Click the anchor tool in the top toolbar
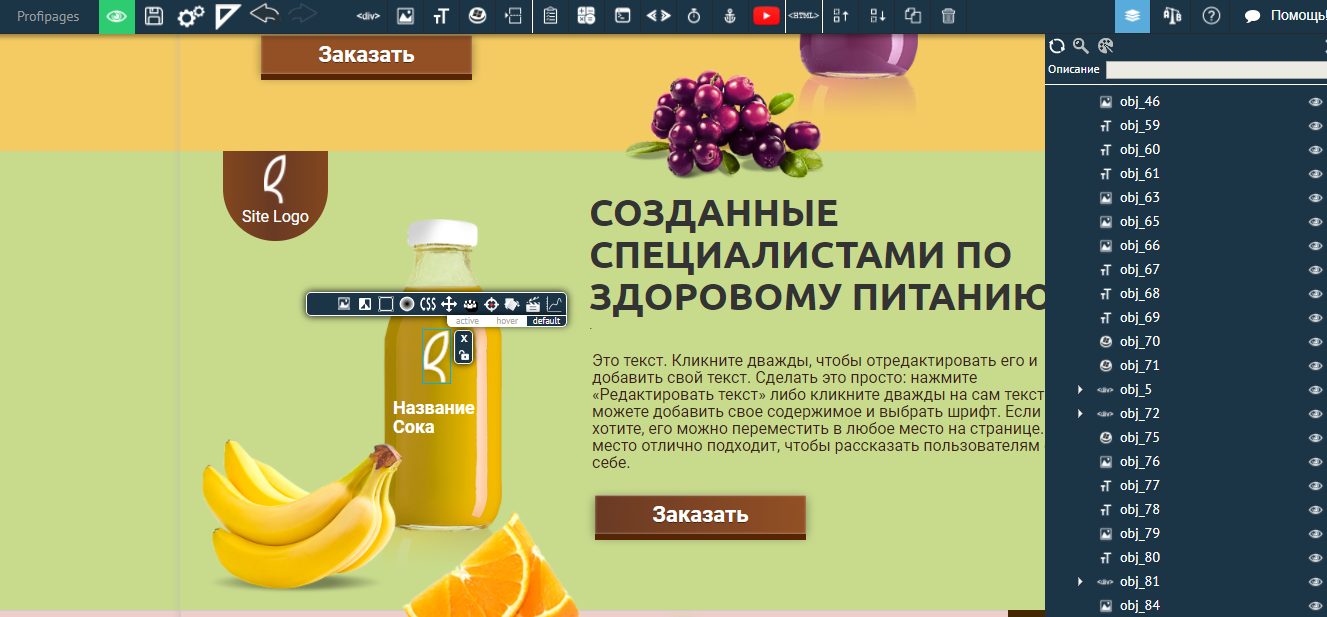Viewport: 1327px width, 617px height. pyautogui.click(x=729, y=16)
